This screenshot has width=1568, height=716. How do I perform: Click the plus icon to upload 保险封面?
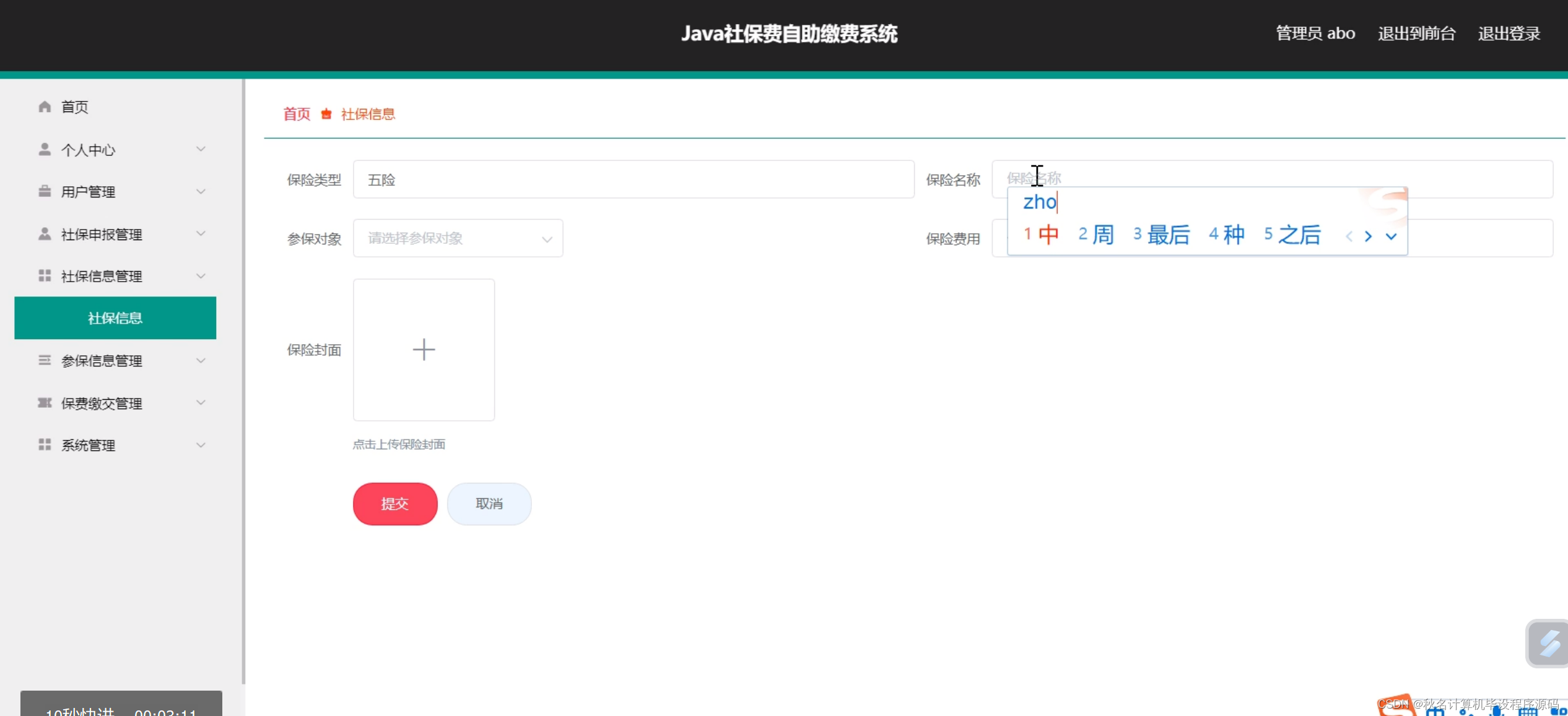pos(424,349)
